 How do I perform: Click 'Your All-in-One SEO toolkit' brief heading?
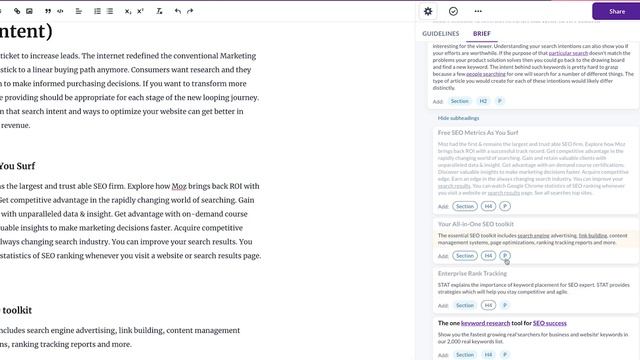pyautogui.click(x=476, y=224)
